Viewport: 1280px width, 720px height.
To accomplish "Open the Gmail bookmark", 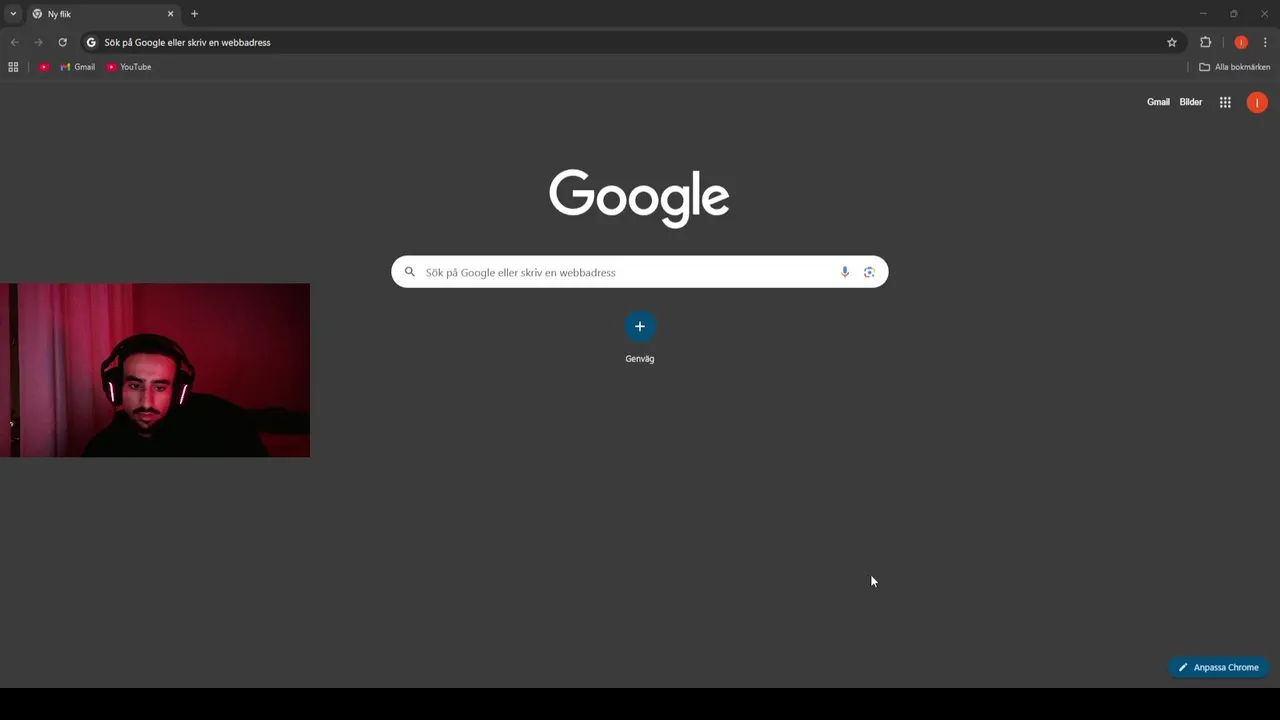I will point(78,67).
